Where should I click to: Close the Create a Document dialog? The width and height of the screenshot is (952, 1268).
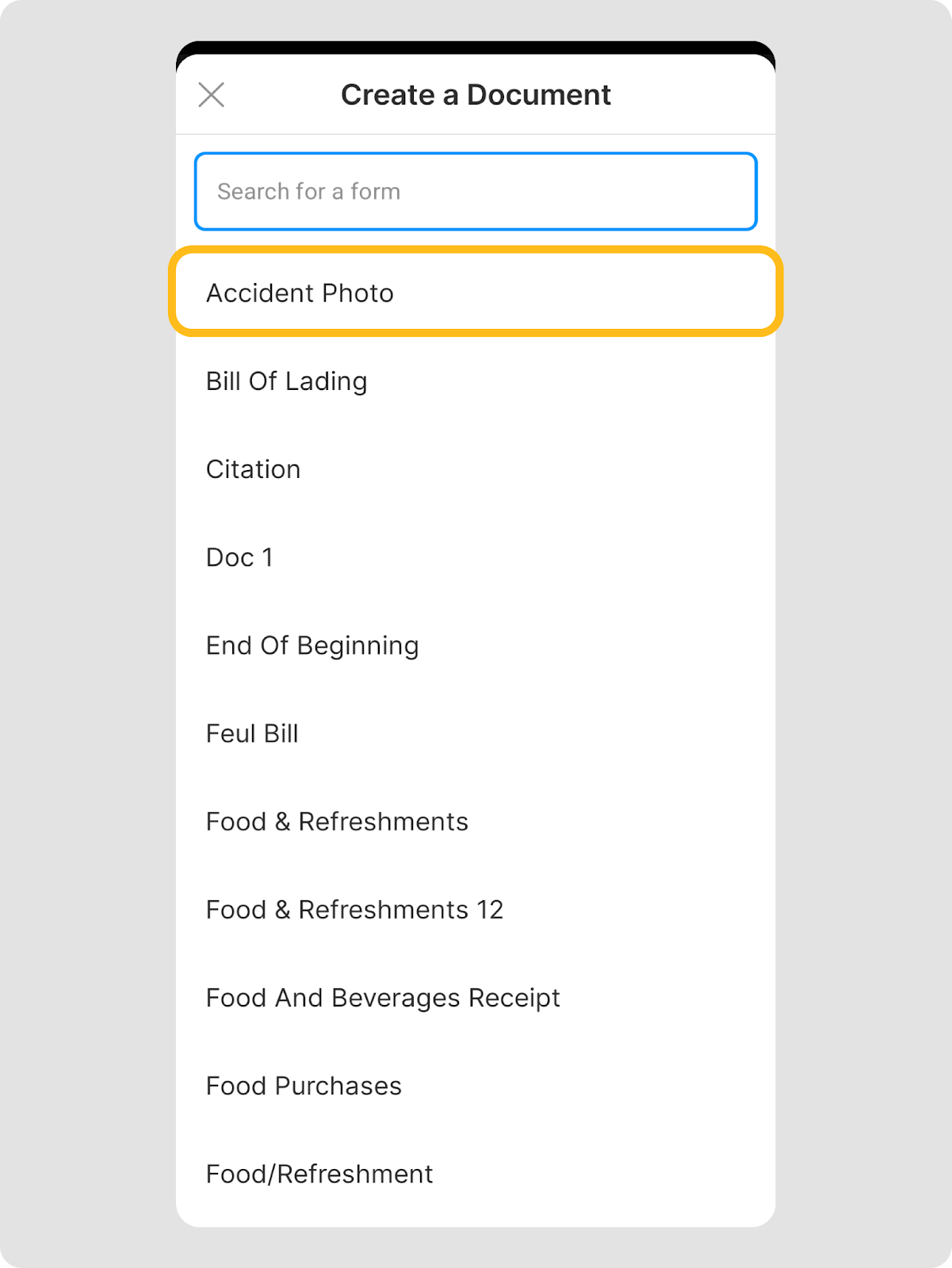[x=212, y=95]
